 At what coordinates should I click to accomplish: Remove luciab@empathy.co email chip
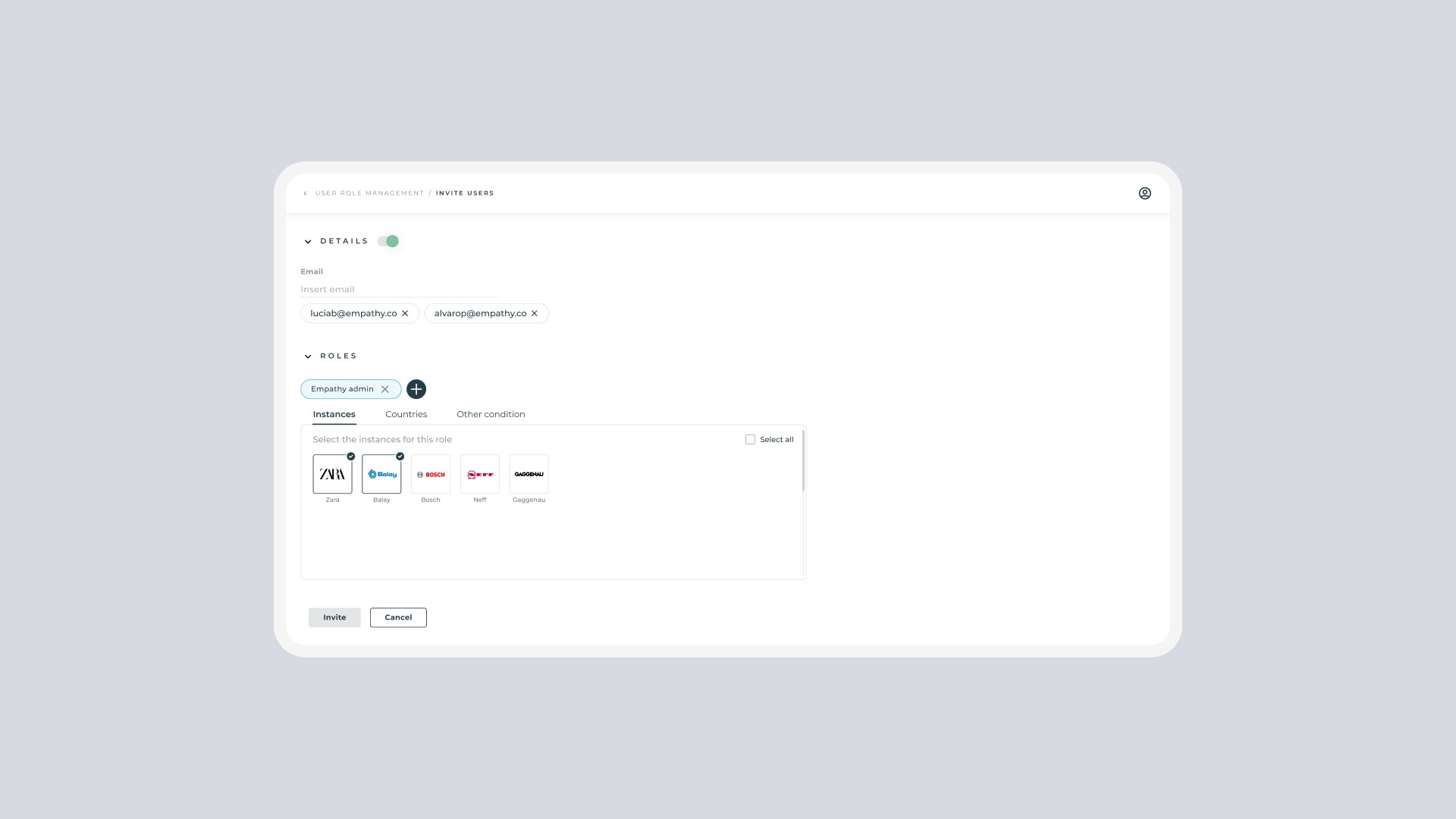405,313
